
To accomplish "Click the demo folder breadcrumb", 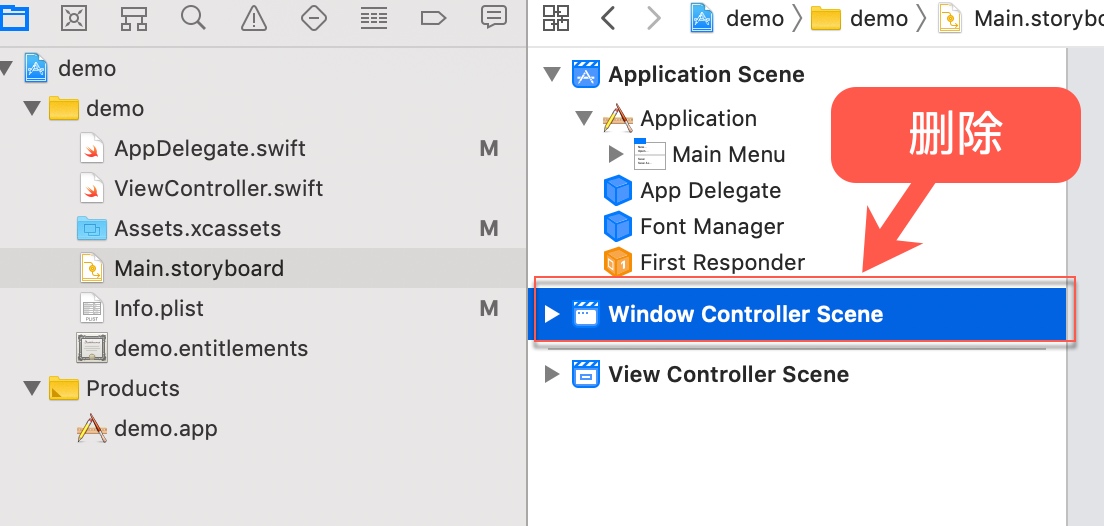I will pyautogui.click(x=860, y=18).
